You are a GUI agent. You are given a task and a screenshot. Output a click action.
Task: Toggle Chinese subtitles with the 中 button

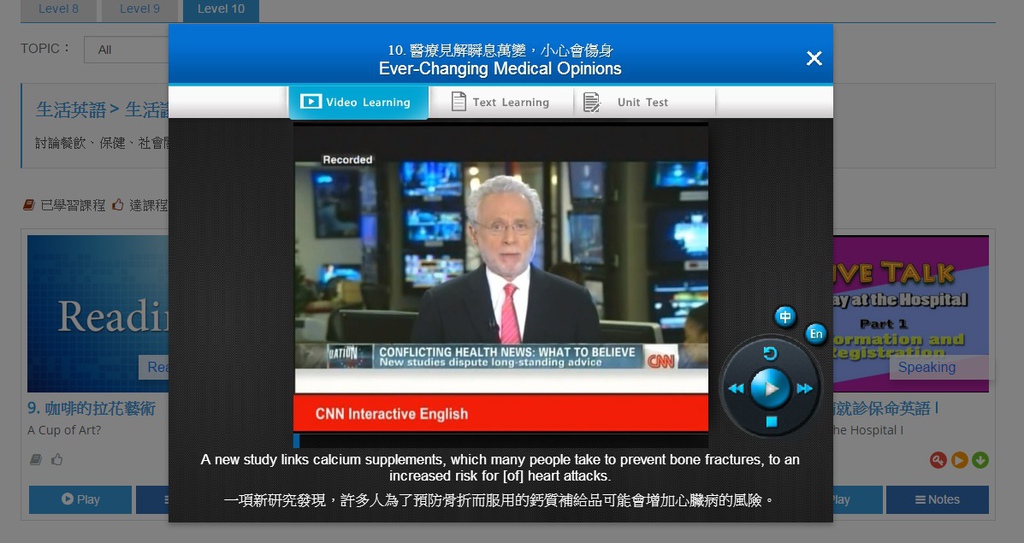785,317
